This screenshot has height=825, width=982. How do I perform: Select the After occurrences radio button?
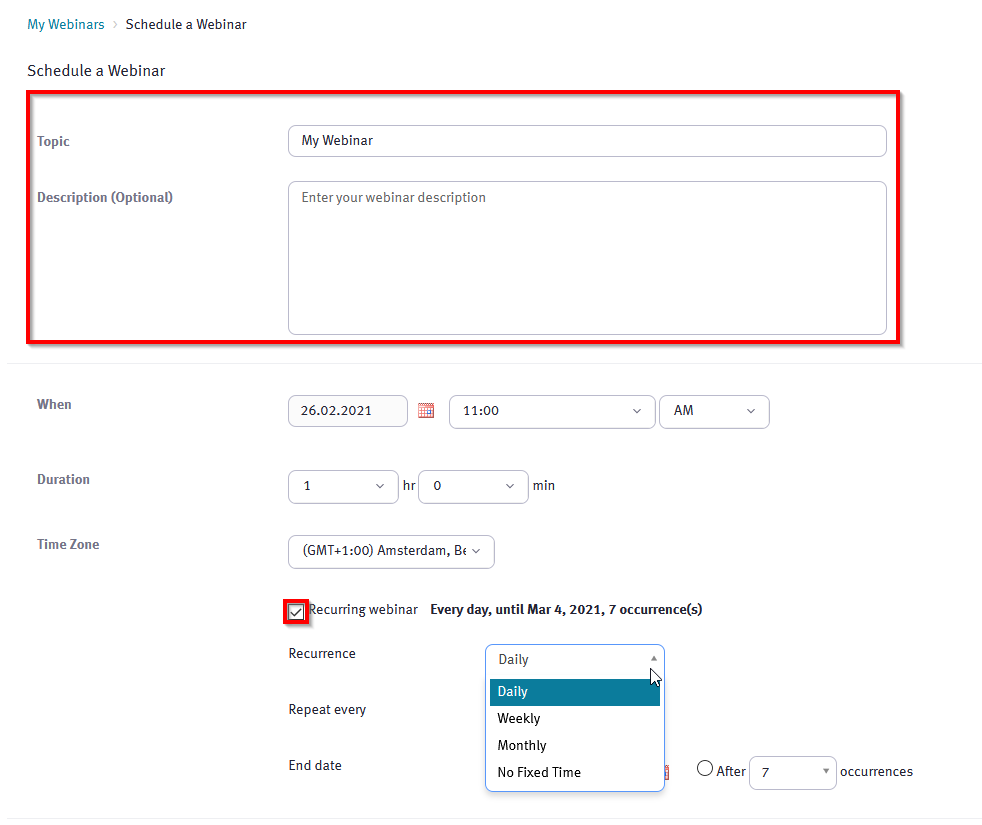pyautogui.click(x=705, y=769)
